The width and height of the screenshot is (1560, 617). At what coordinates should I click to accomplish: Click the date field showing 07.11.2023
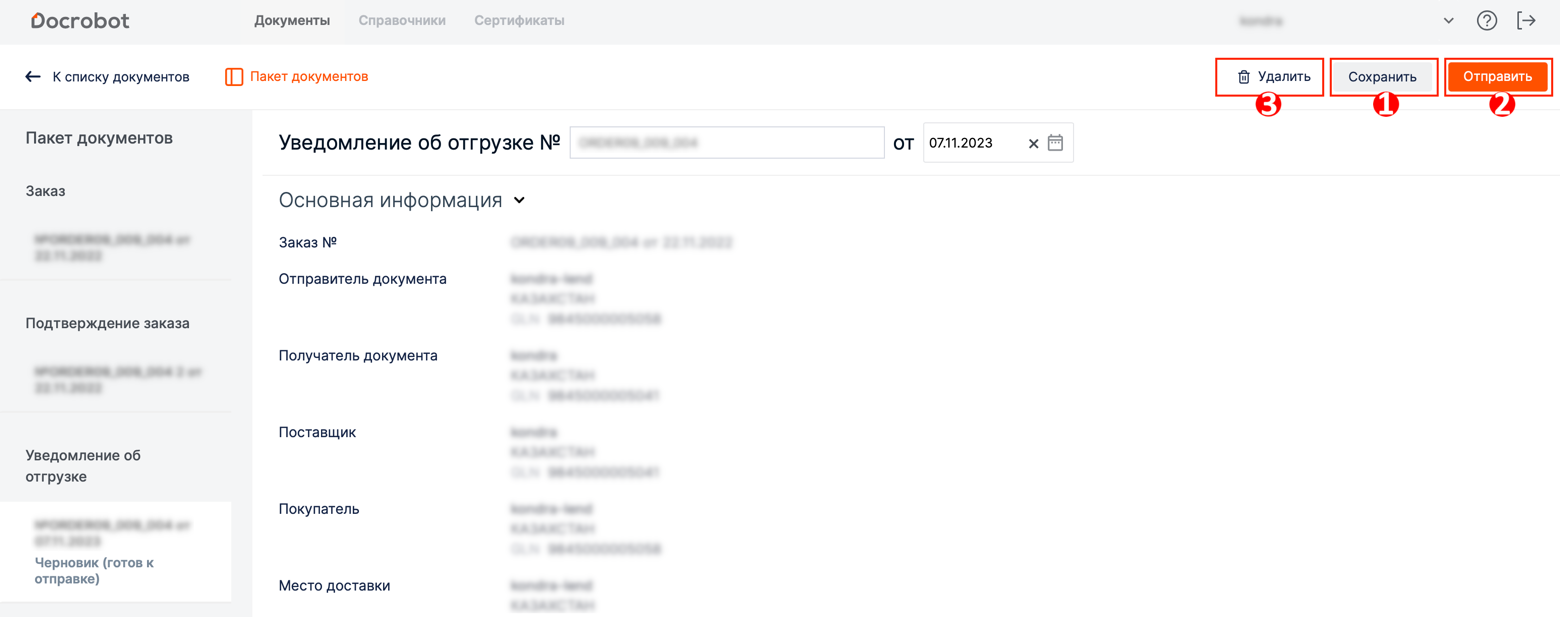pos(972,143)
